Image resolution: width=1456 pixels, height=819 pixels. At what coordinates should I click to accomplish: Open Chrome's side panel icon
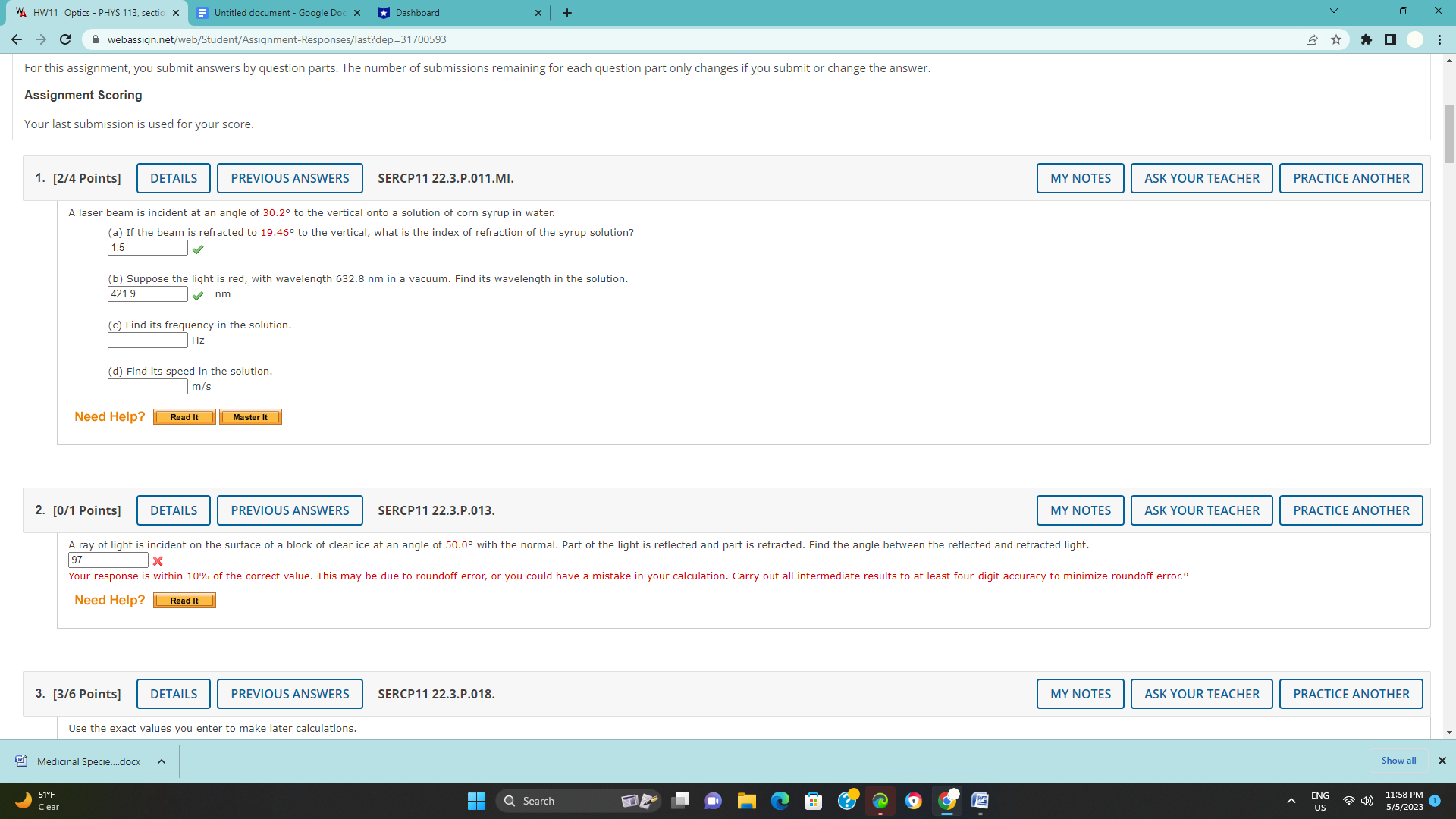point(1392,39)
